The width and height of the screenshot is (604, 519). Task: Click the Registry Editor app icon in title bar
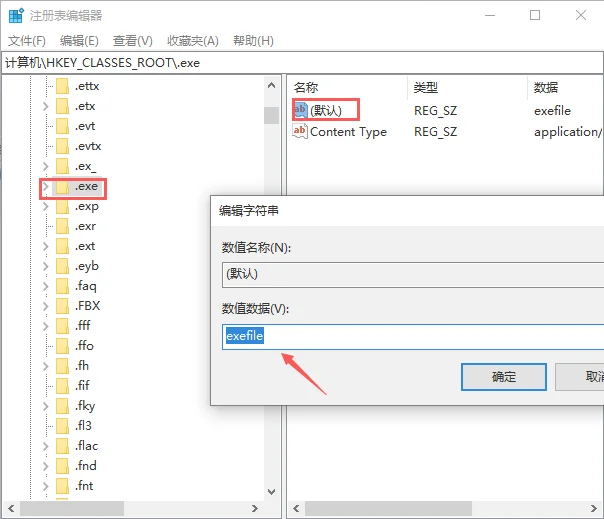pos(17,15)
